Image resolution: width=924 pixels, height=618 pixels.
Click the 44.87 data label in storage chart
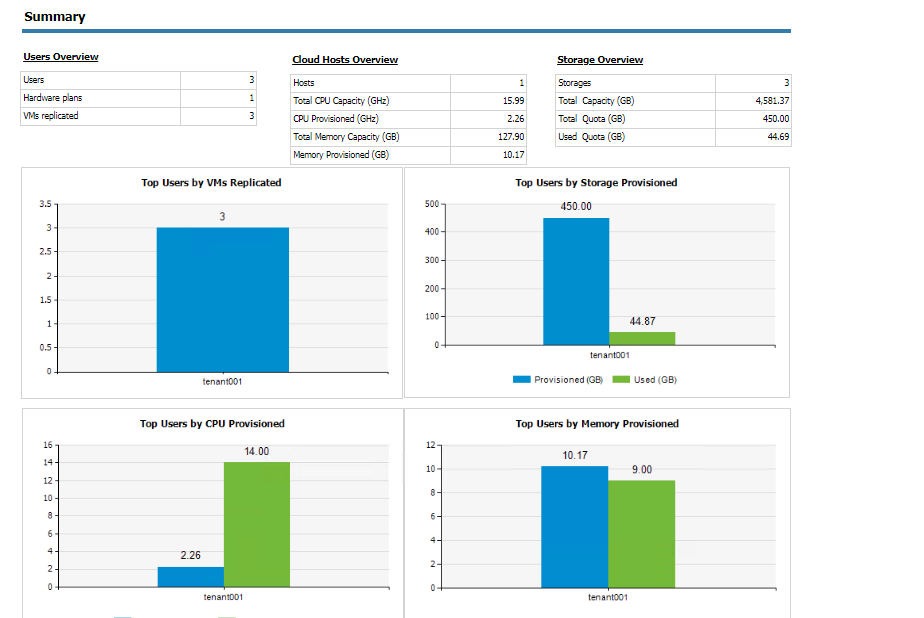click(x=642, y=321)
